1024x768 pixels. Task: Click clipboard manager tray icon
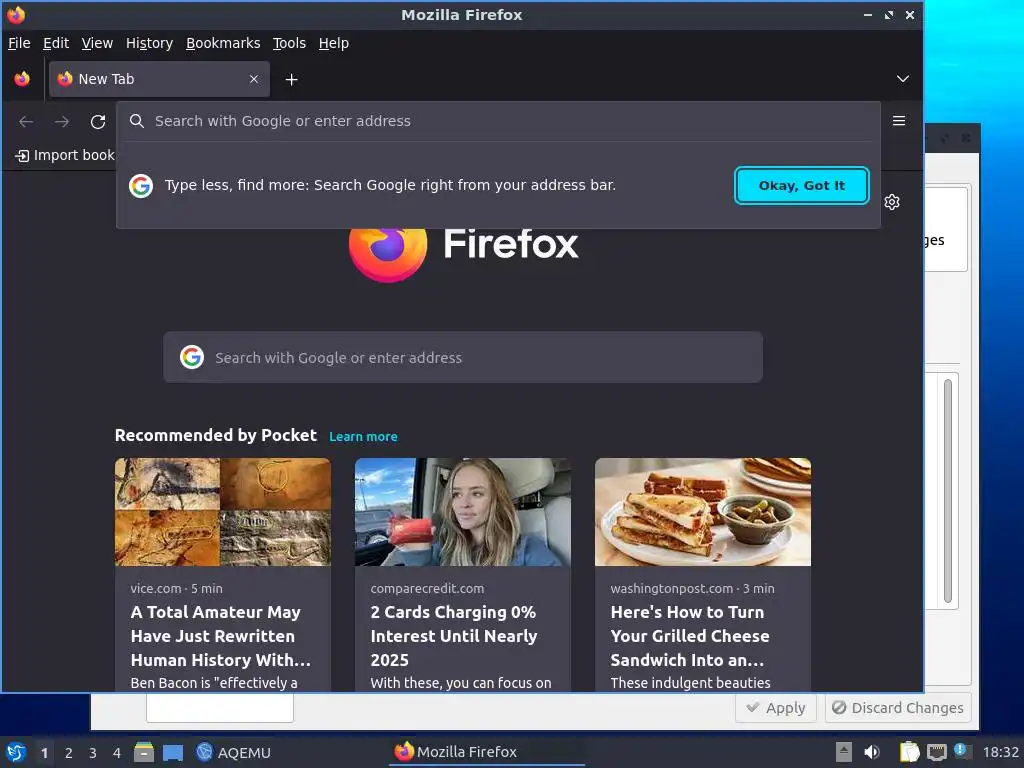(909, 752)
